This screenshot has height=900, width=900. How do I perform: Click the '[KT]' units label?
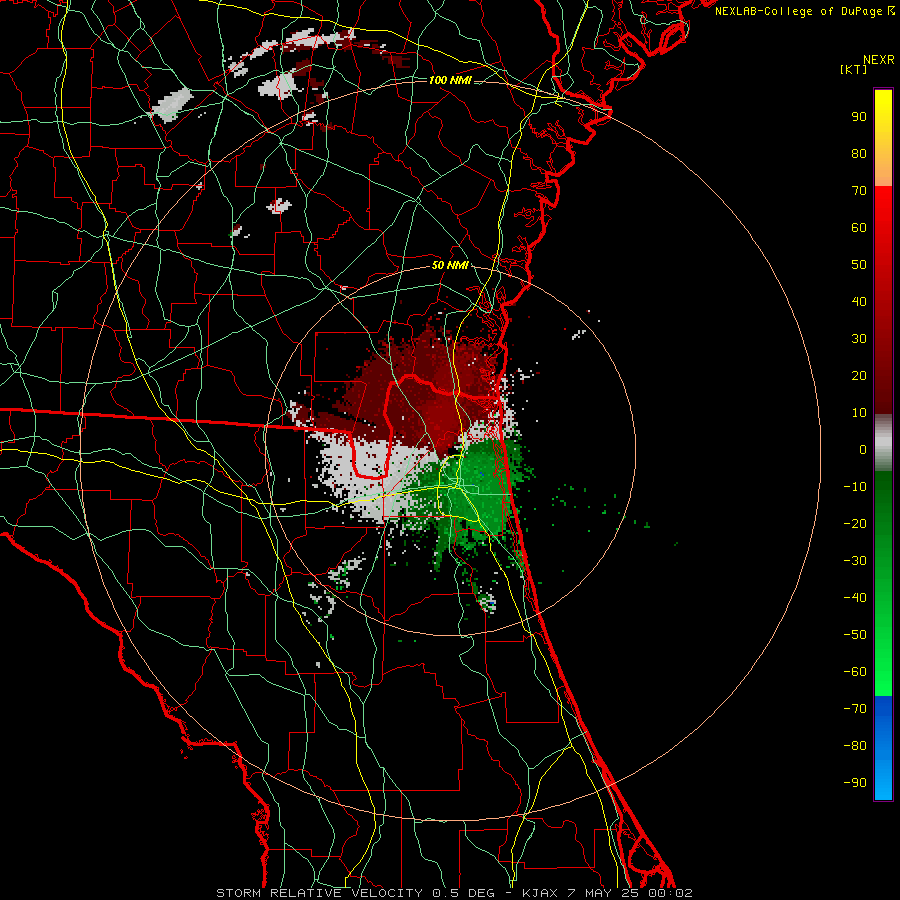(854, 69)
